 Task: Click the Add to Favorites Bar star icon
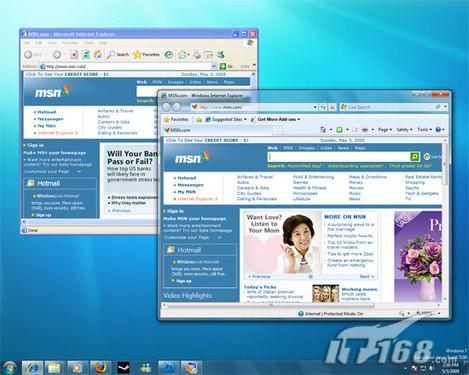coord(199,119)
